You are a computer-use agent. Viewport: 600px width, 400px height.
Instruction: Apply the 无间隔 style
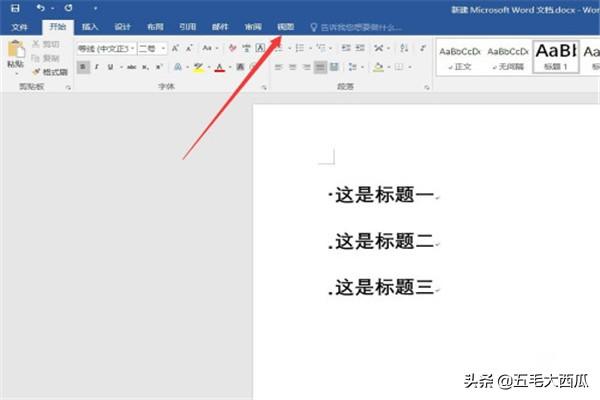(x=507, y=58)
